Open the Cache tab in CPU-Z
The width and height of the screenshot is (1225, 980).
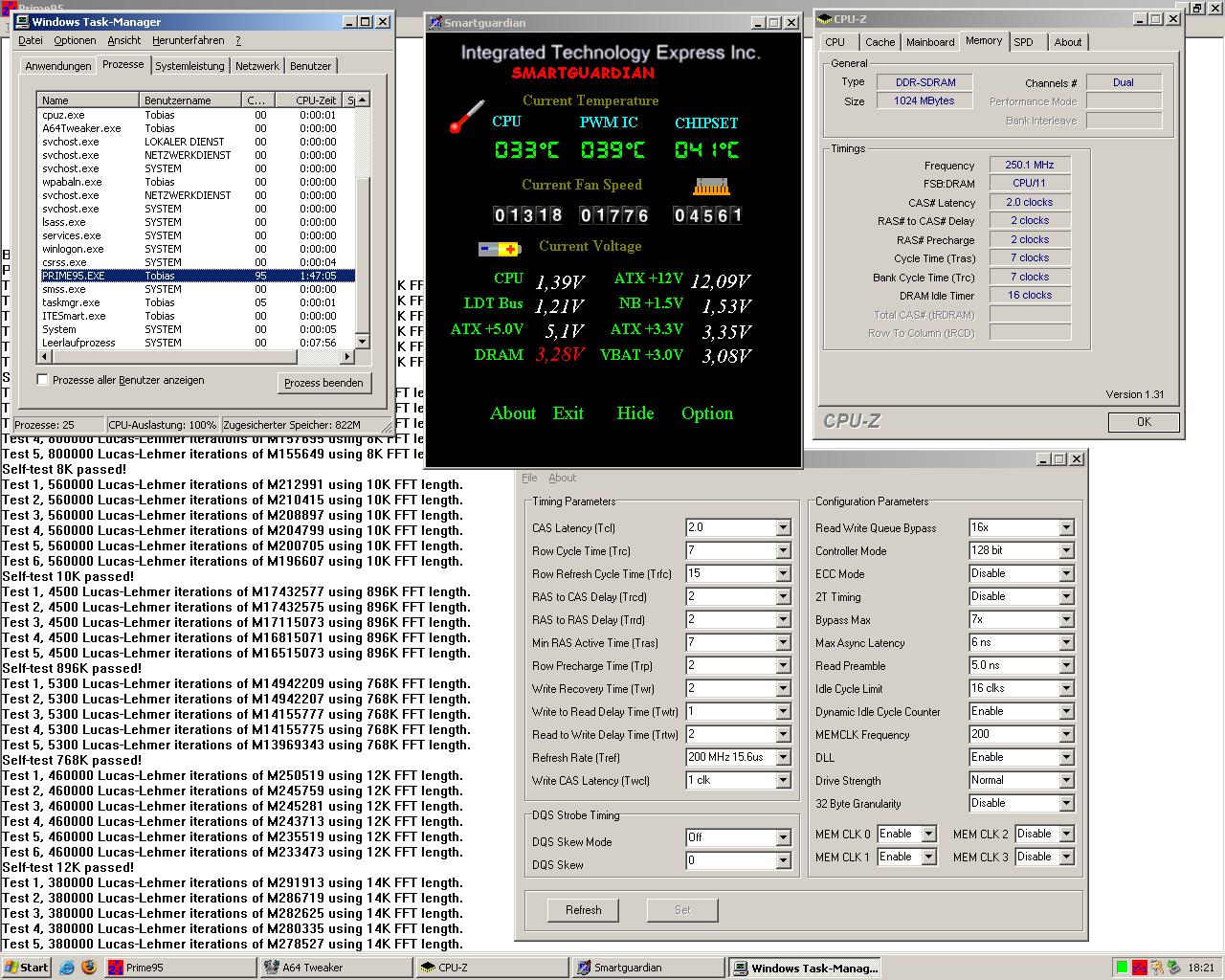(x=880, y=42)
